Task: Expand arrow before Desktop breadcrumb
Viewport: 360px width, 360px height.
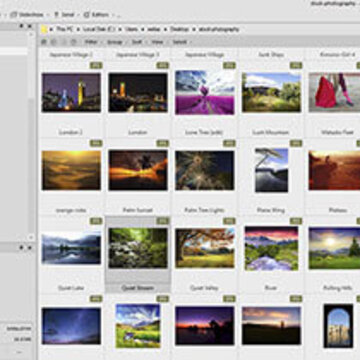Action: click(165, 29)
